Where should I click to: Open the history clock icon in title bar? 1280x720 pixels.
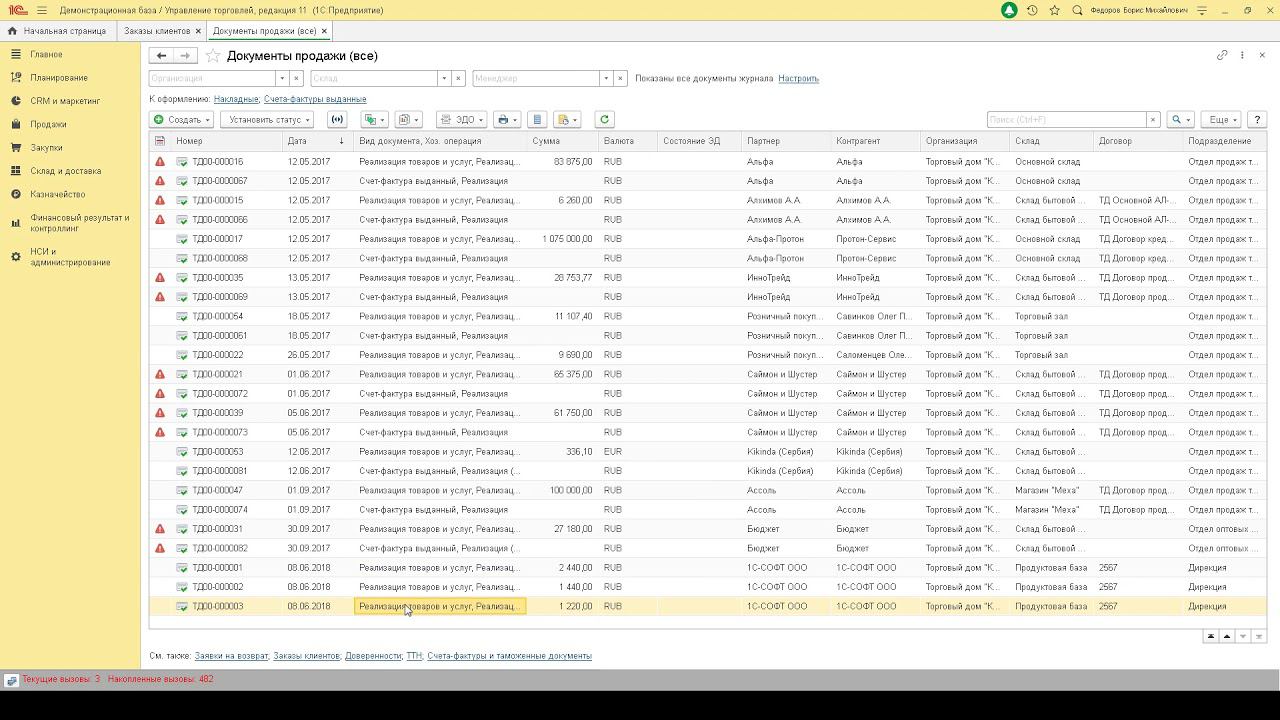pyautogui.click(x=1032, y=10)
